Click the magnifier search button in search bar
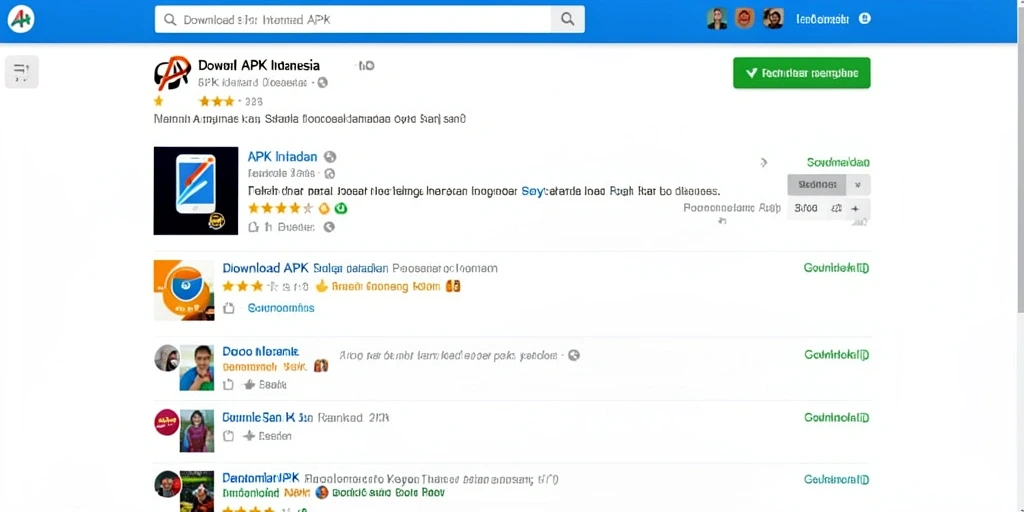Screen dimensions: 1024x512 click(568, 20)
